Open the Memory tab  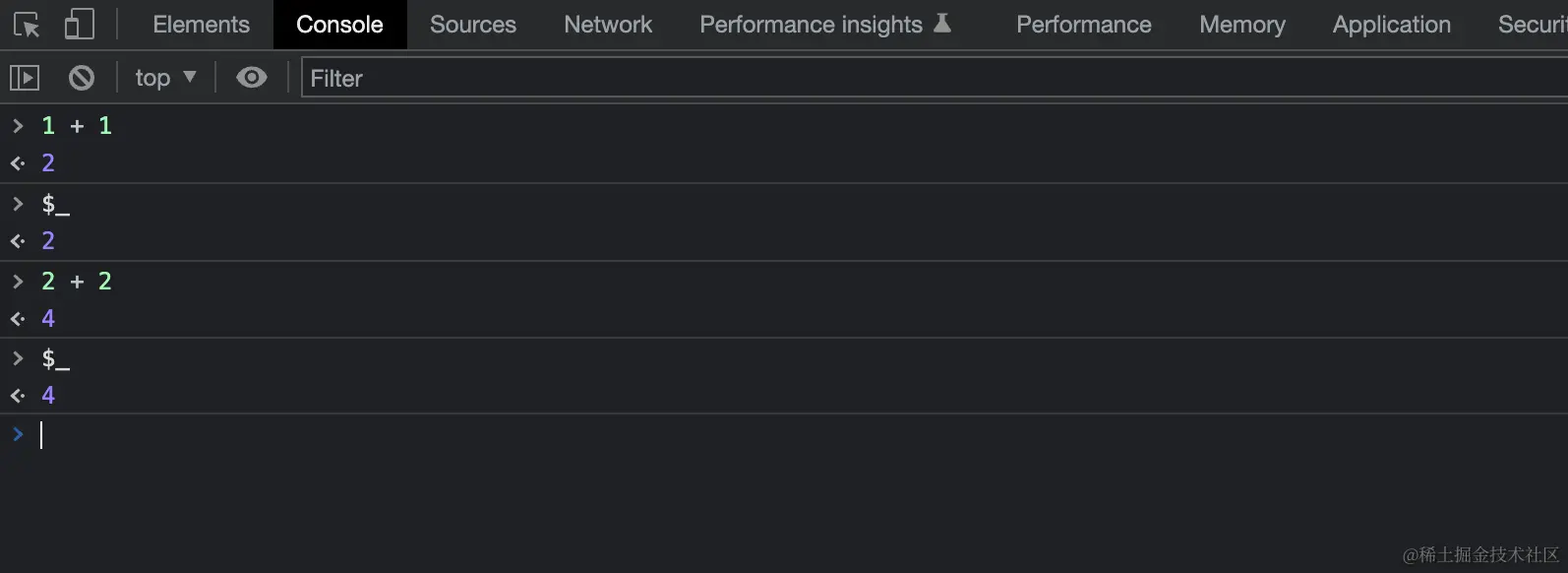point(1241,25)
